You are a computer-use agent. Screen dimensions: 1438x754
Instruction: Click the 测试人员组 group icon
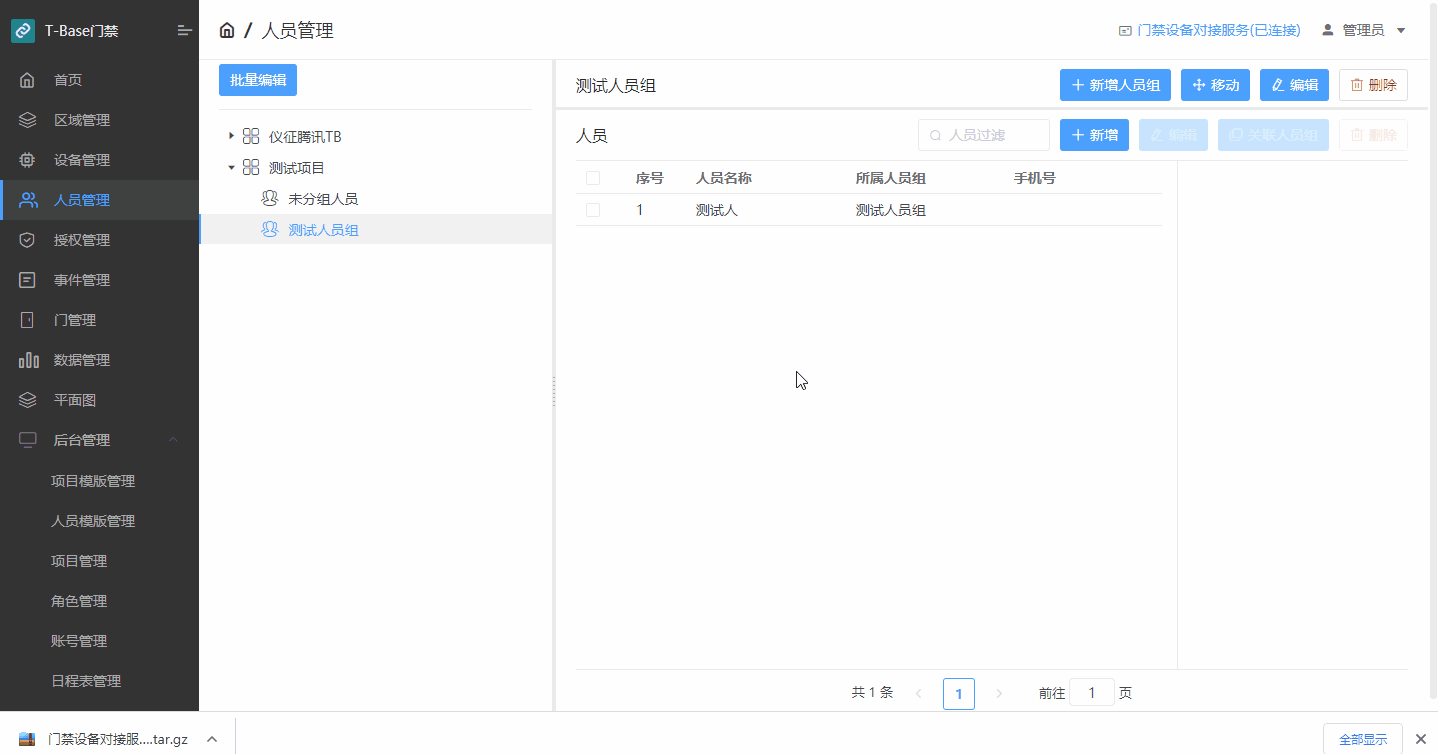click(269, 230)
